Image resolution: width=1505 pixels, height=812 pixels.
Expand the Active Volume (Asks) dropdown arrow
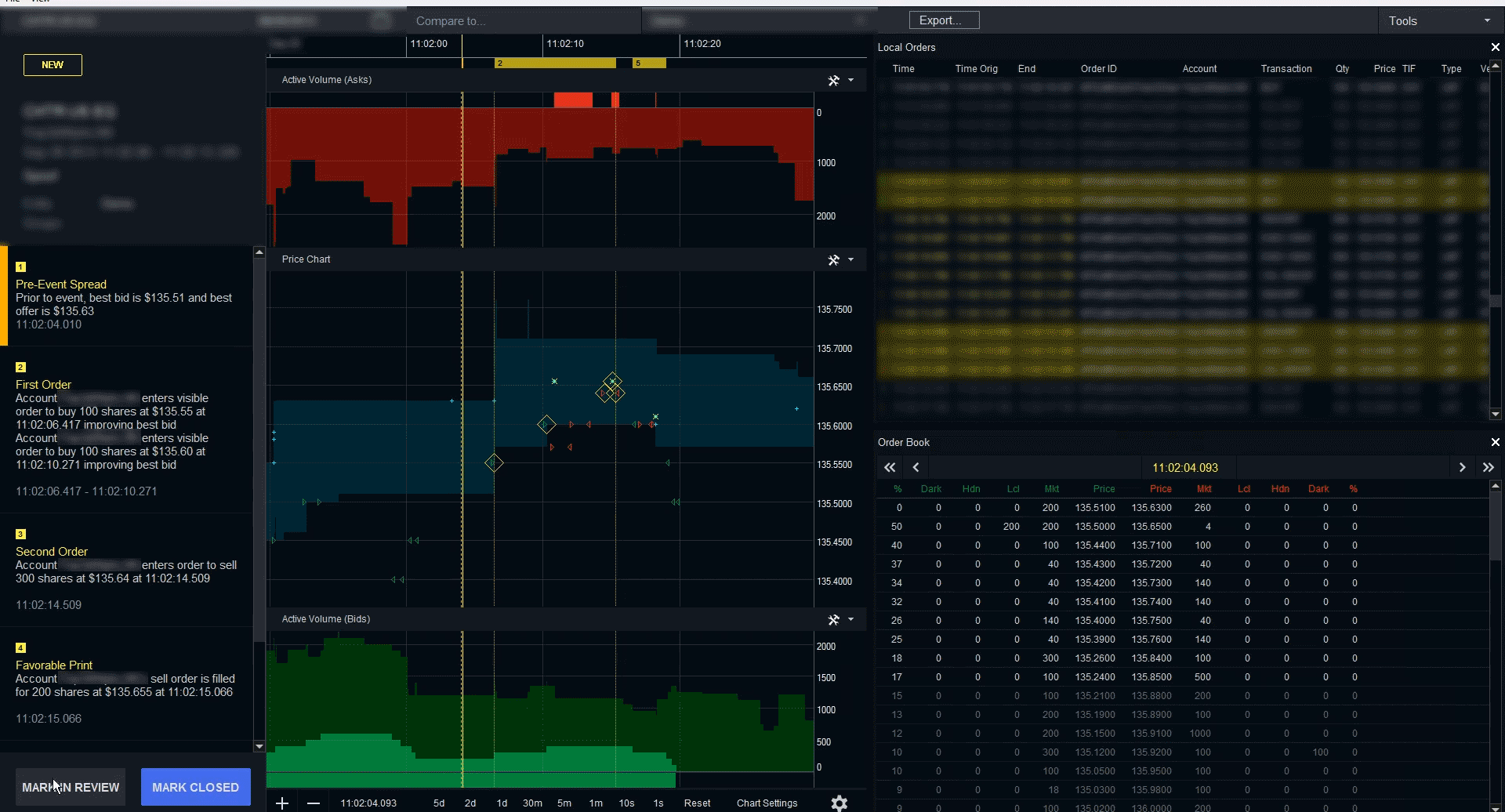point(851,80)
